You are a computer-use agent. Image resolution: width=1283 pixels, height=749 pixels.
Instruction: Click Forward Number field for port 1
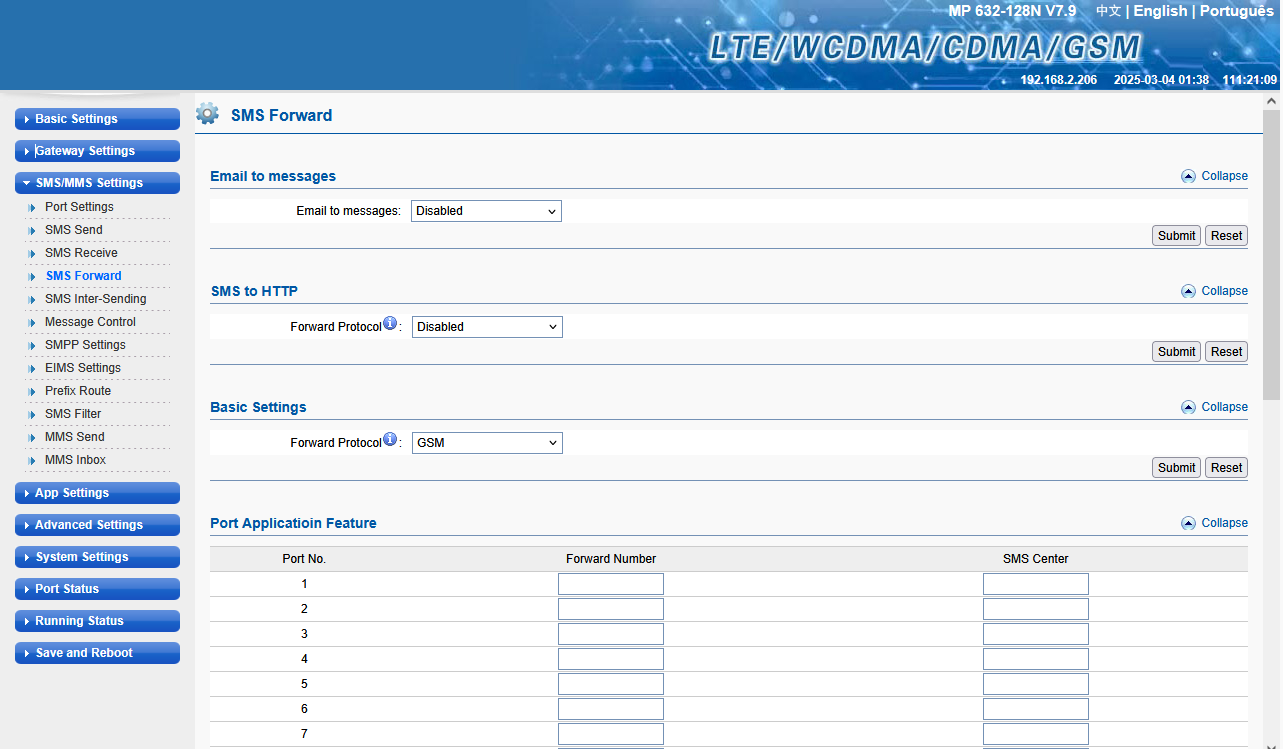tap(610, 584)
